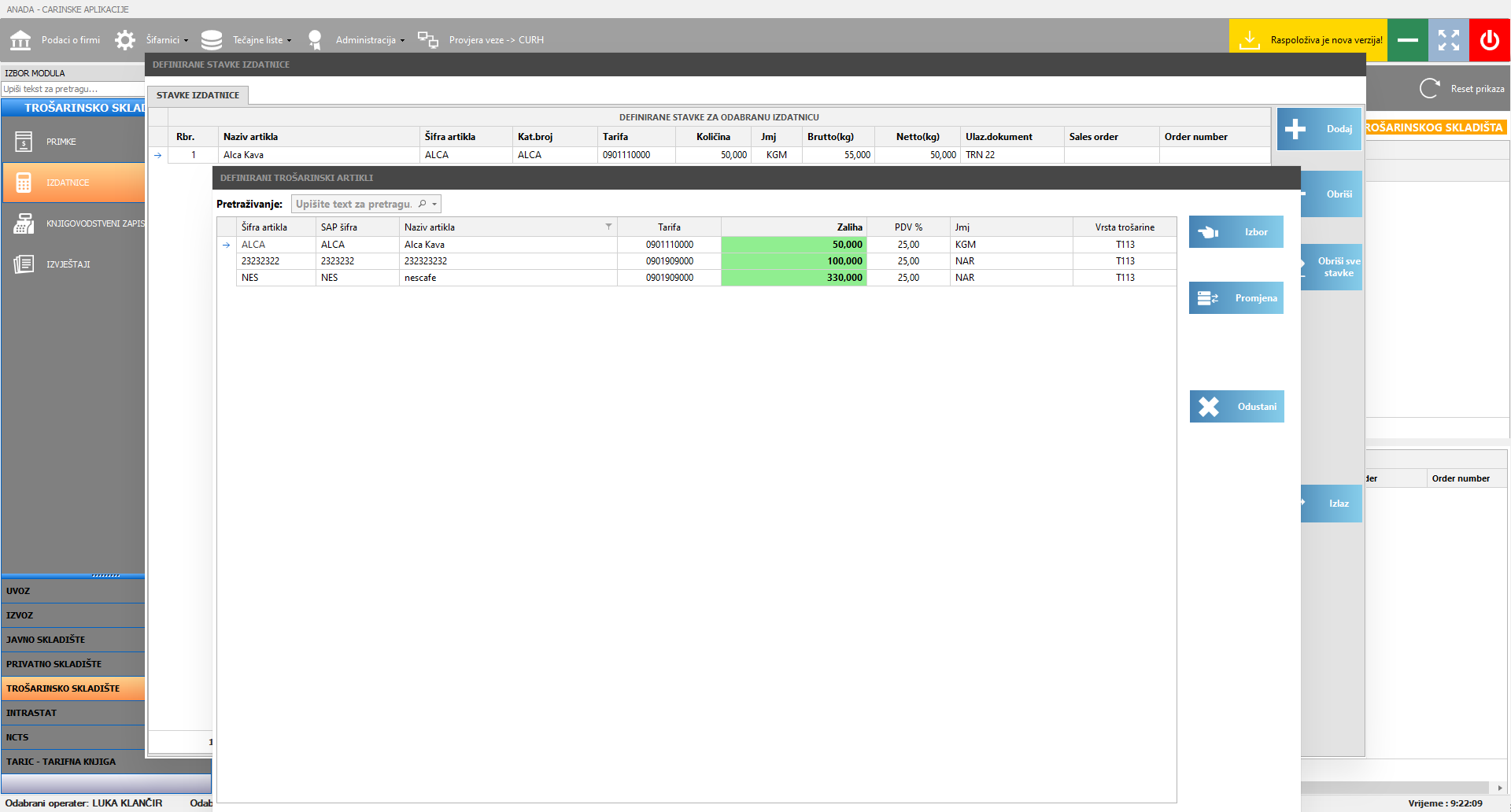The width and height of the screenshot is (1511, 812).
Task: Click the Promjena swap icon
Action: point(1208,298)
